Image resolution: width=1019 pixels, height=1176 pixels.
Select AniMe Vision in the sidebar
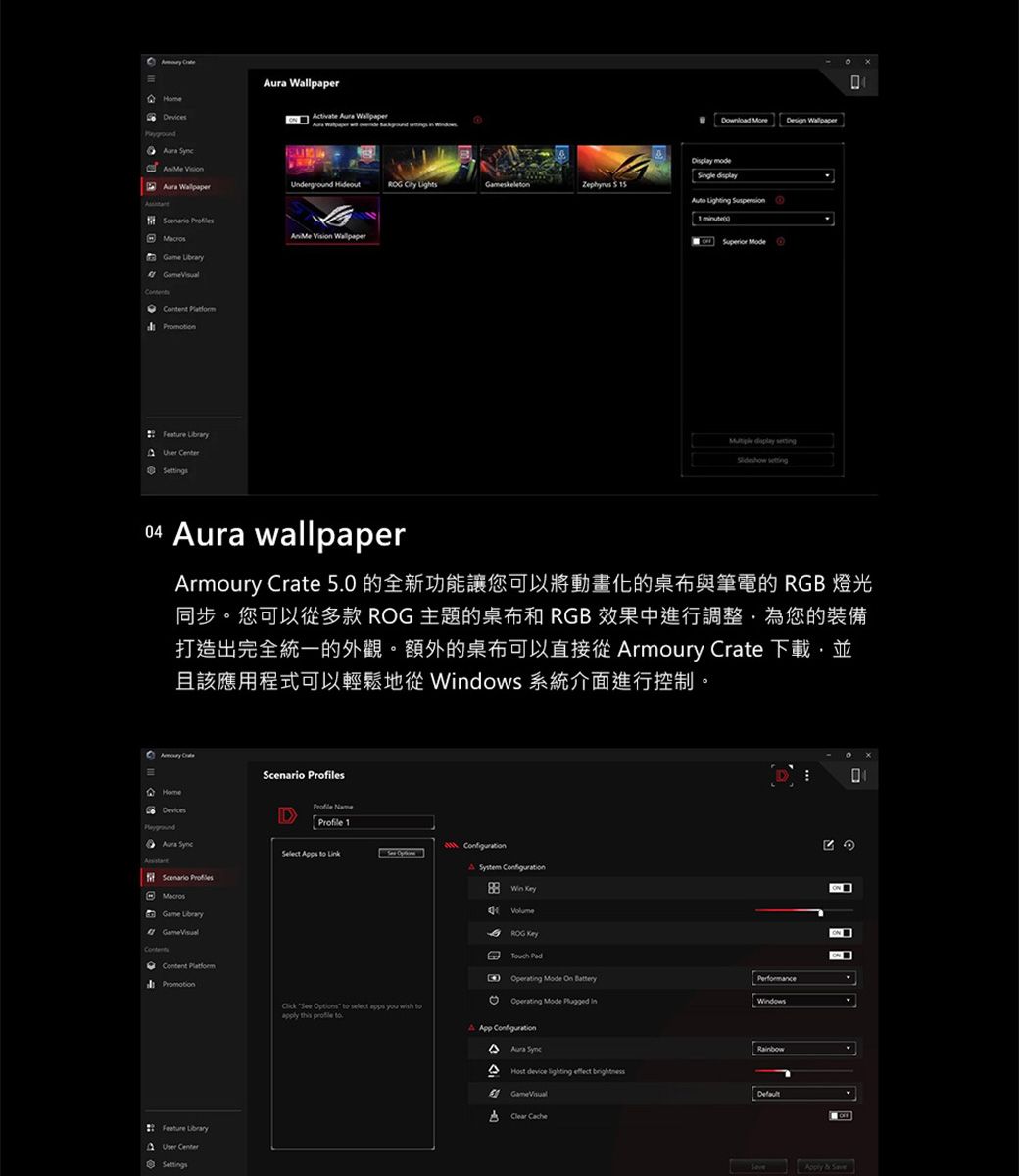coord(182,168)
